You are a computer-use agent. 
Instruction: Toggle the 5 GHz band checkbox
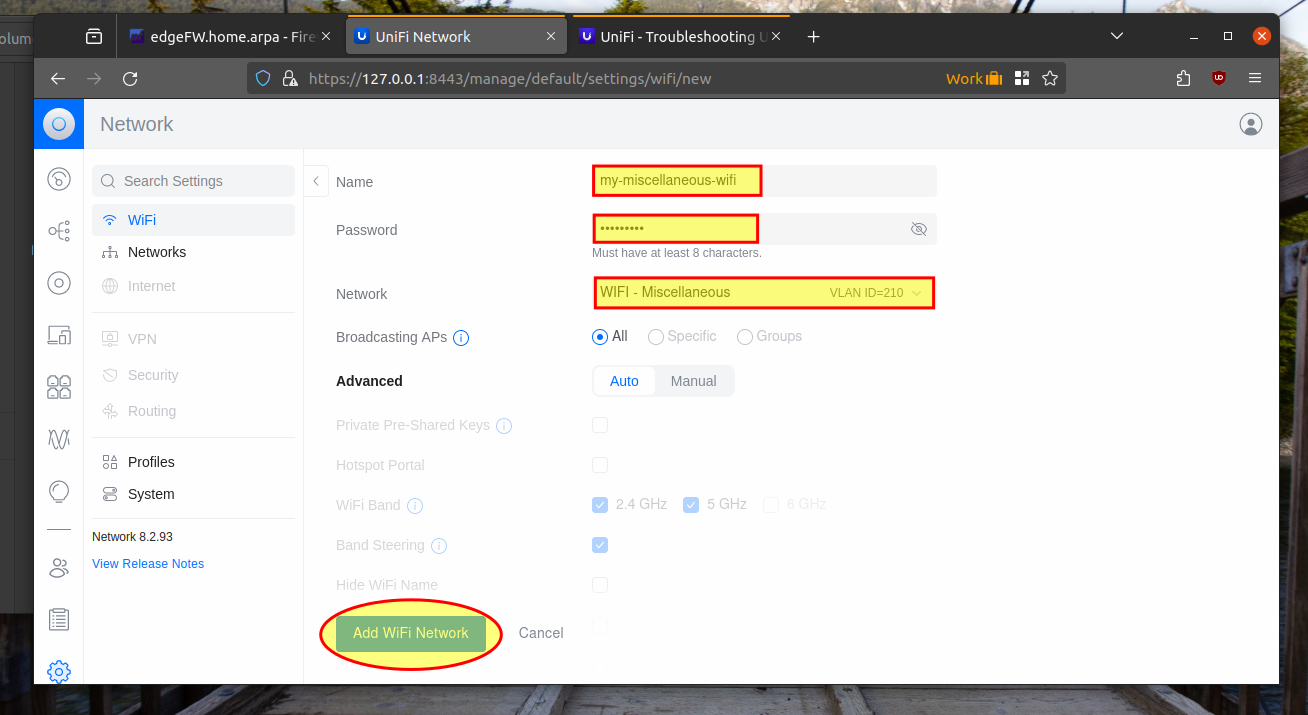point(691,505)
